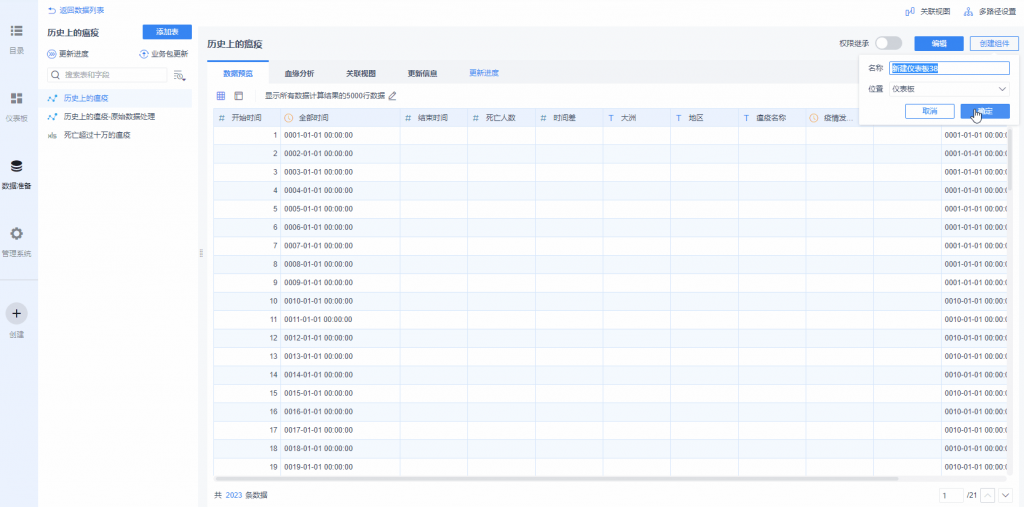Go to the next page with the down arrow
Viewport: 1024px width, 507px height.
pyautogui.click(x=1005, y=495)
